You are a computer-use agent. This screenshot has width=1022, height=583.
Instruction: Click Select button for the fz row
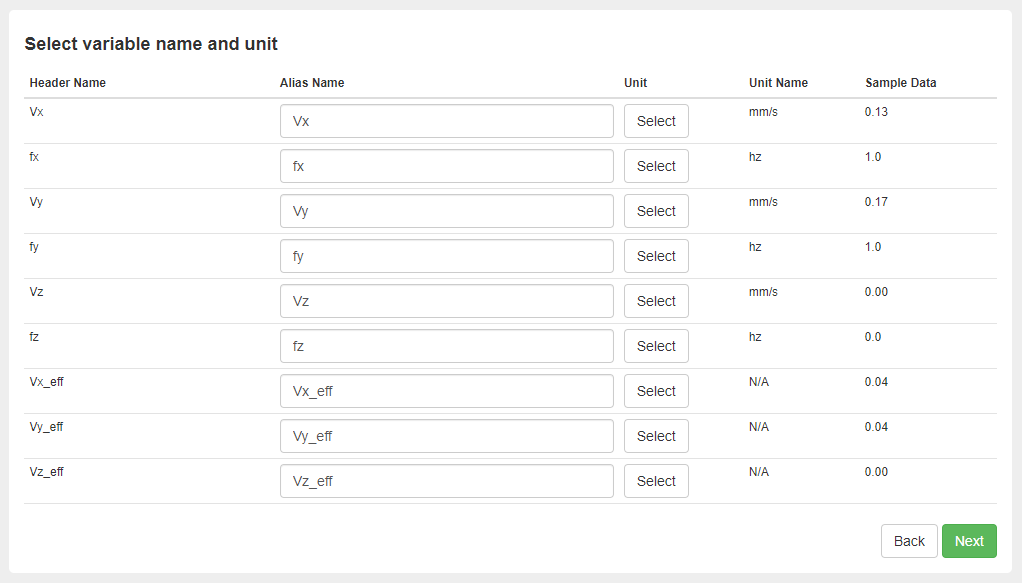(x=656, y=346)
